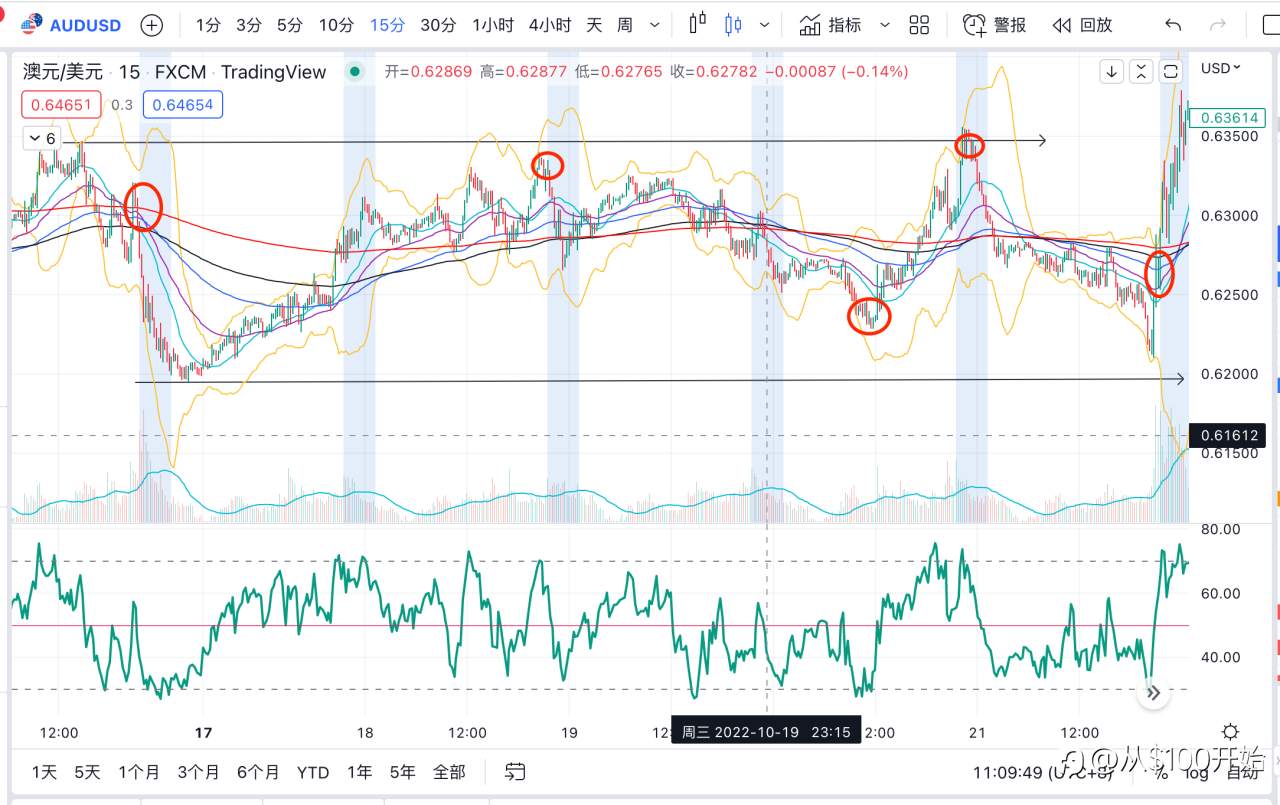
Task: Click the green market status dot
Action: (x=354, y=72)
